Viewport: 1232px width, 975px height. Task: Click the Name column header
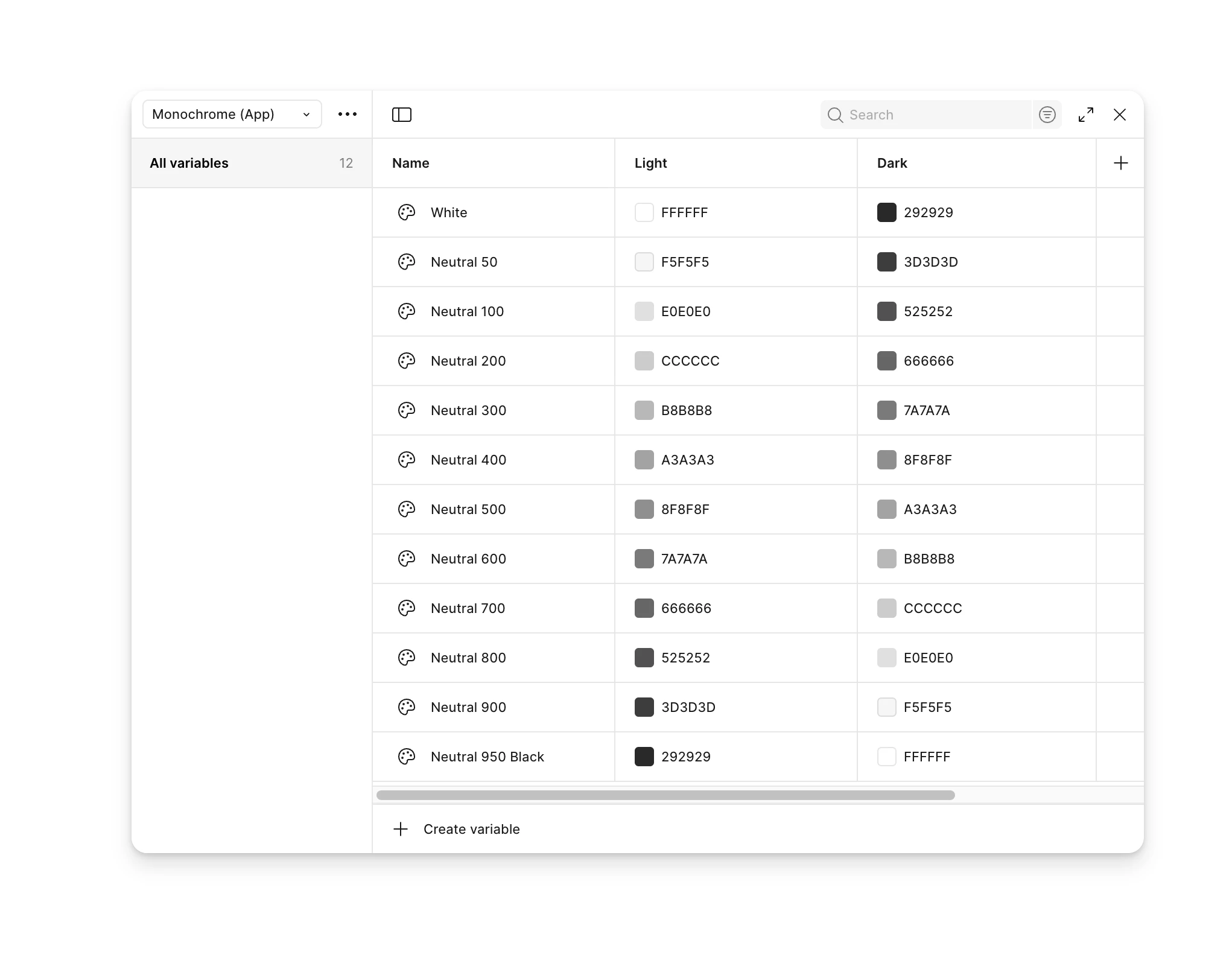pyautogui.click(x=411, y=163)
